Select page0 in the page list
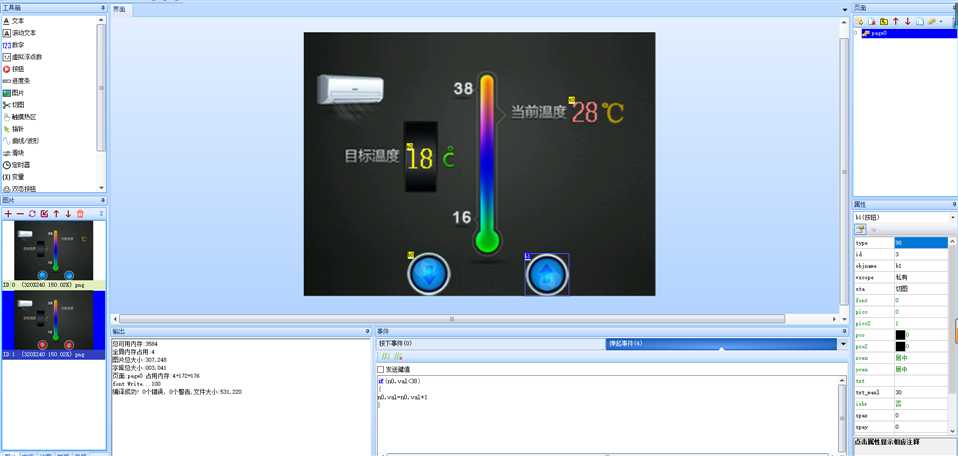The height and width of the screenshot is (456, 958). coord(880,33)
